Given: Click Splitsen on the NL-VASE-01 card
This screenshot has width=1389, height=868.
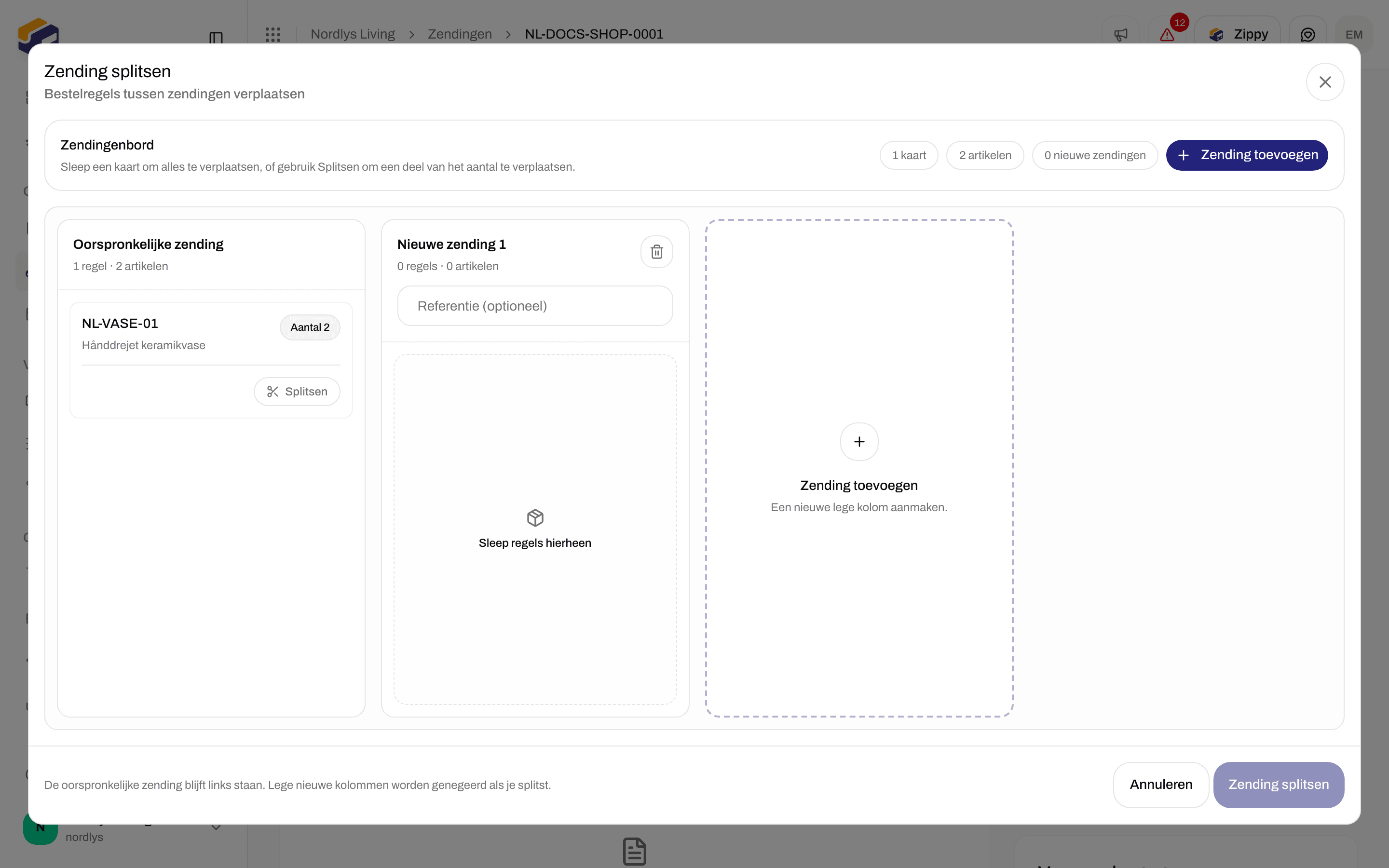Looking at the screenshot, I should click(297, 392).
